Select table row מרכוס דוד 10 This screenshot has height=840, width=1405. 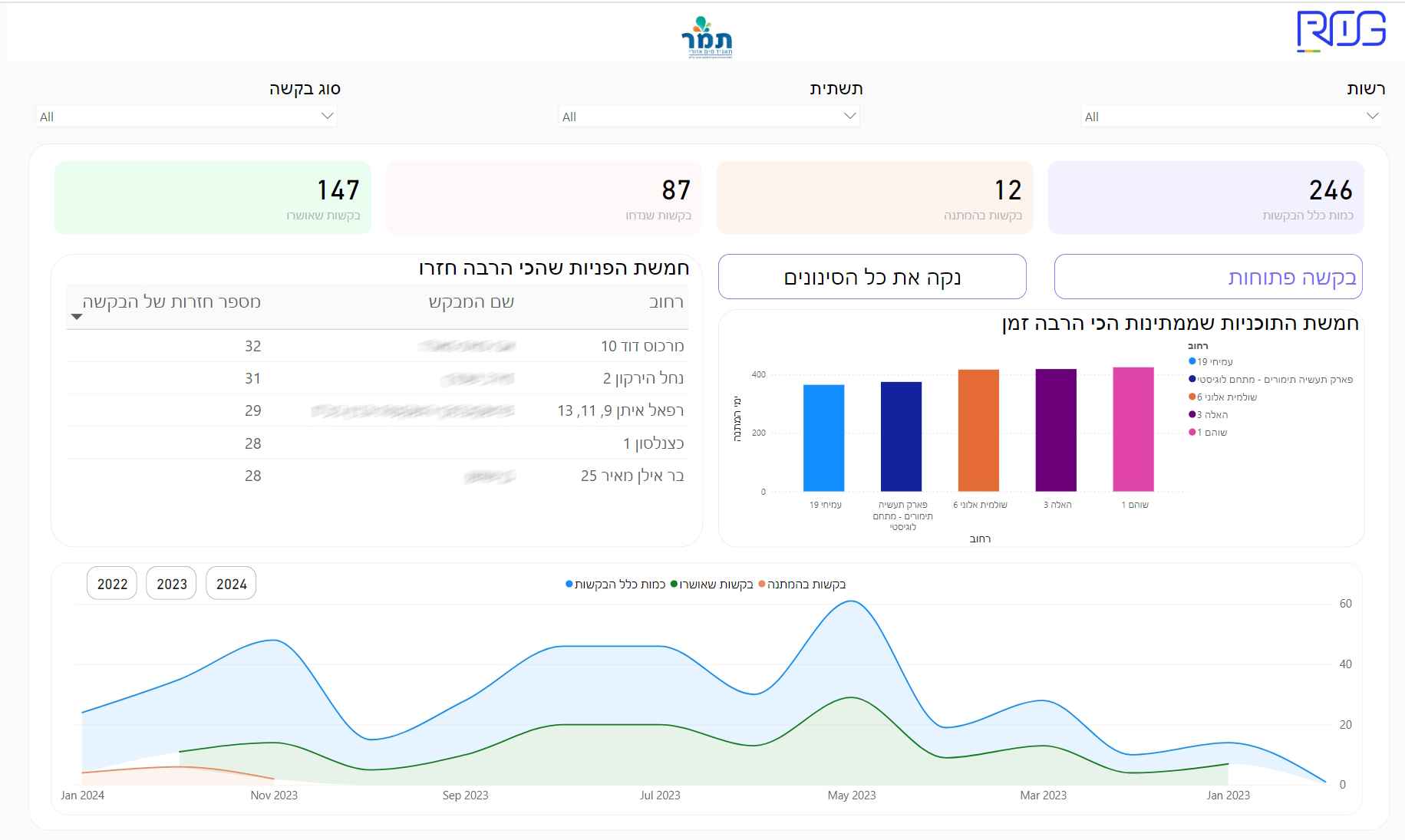(377, 346)
